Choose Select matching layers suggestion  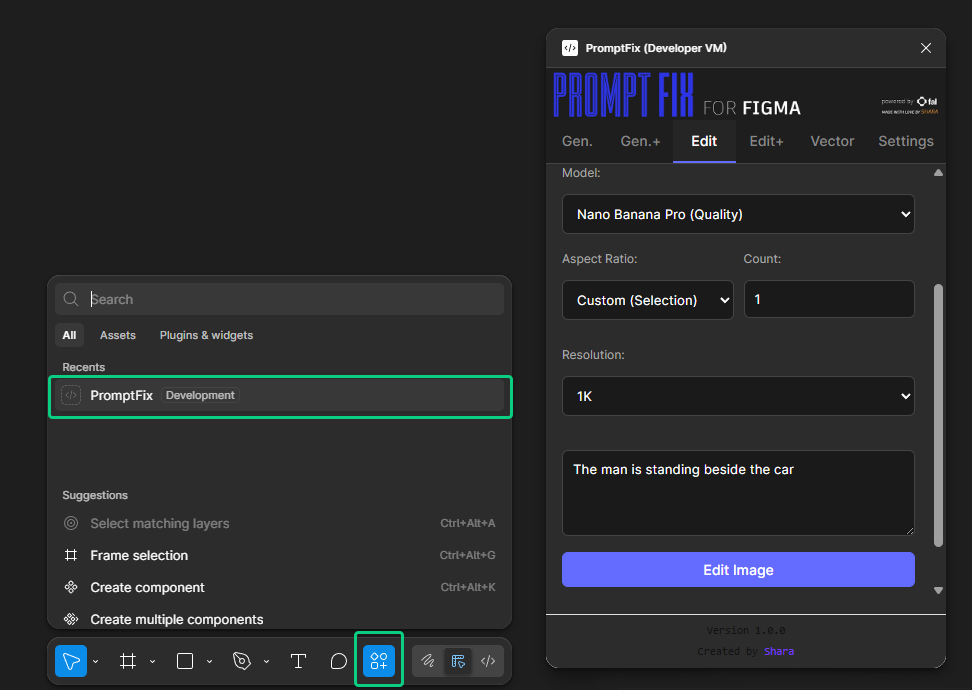(280, 523)
